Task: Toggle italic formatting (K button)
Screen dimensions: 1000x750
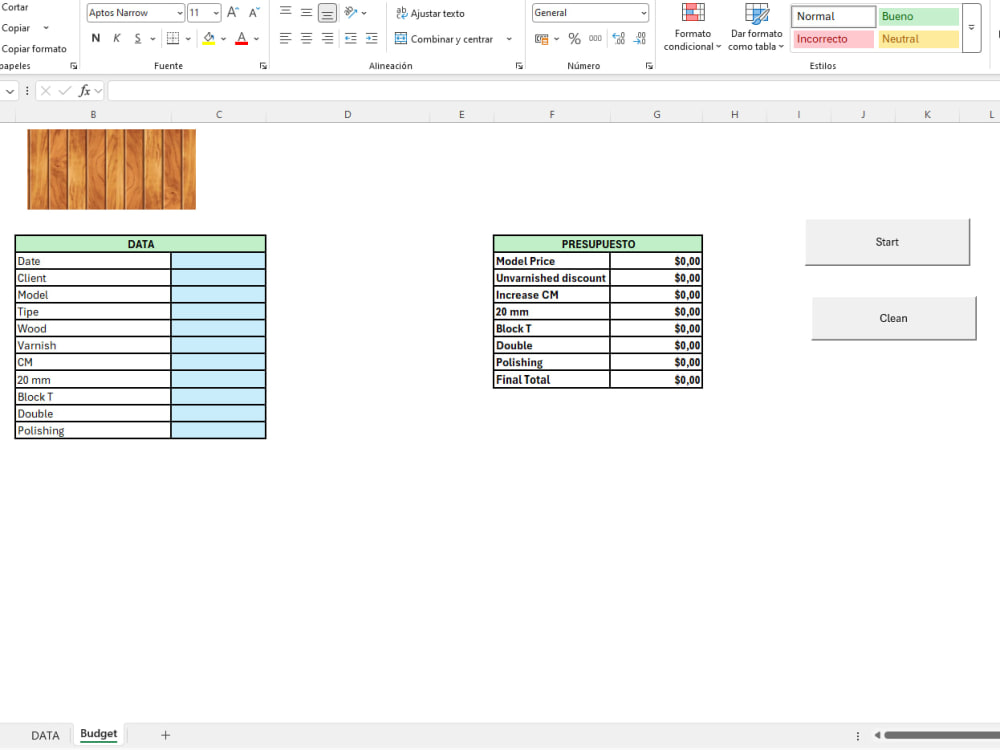Action: (117, 38)
